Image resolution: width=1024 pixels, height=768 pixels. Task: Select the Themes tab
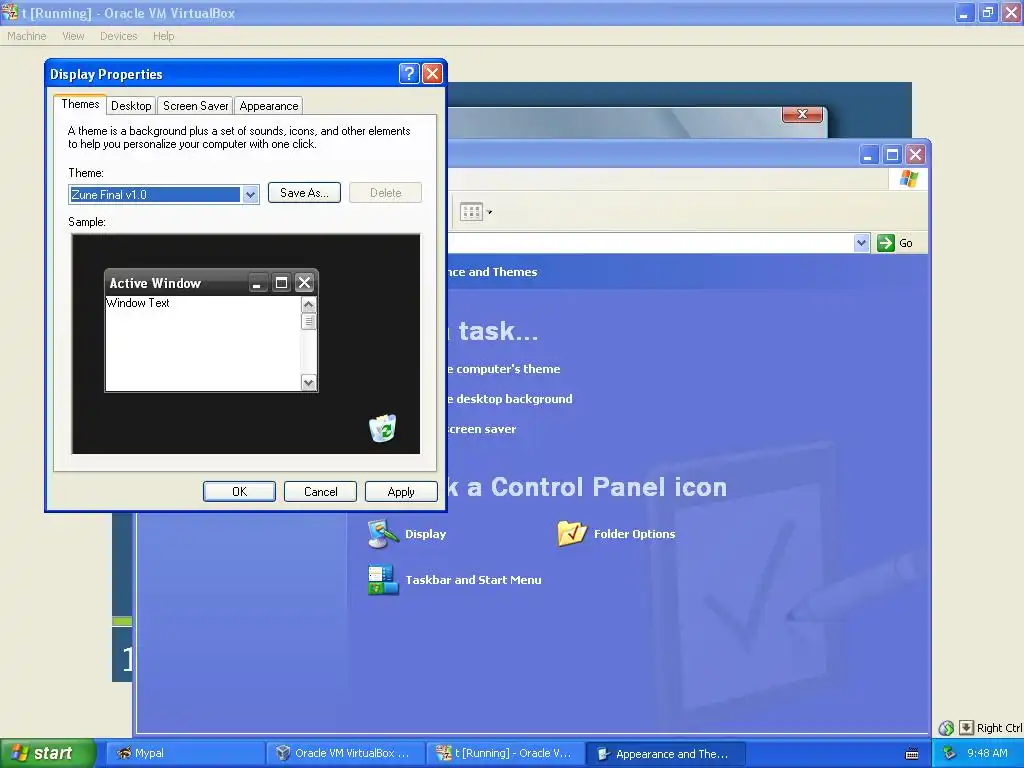click(80, 104)
